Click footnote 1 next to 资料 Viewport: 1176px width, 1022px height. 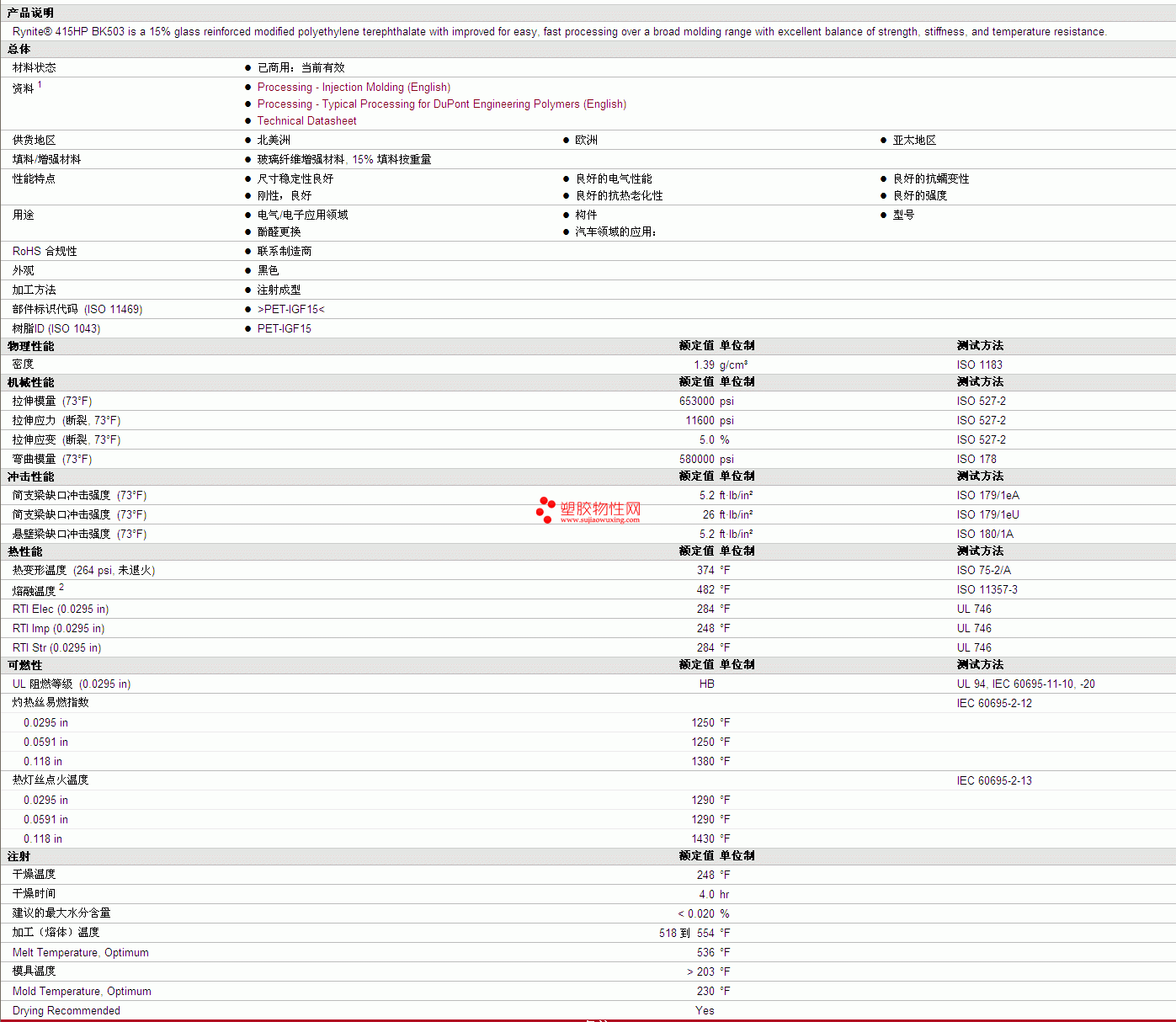coord(40,84)
